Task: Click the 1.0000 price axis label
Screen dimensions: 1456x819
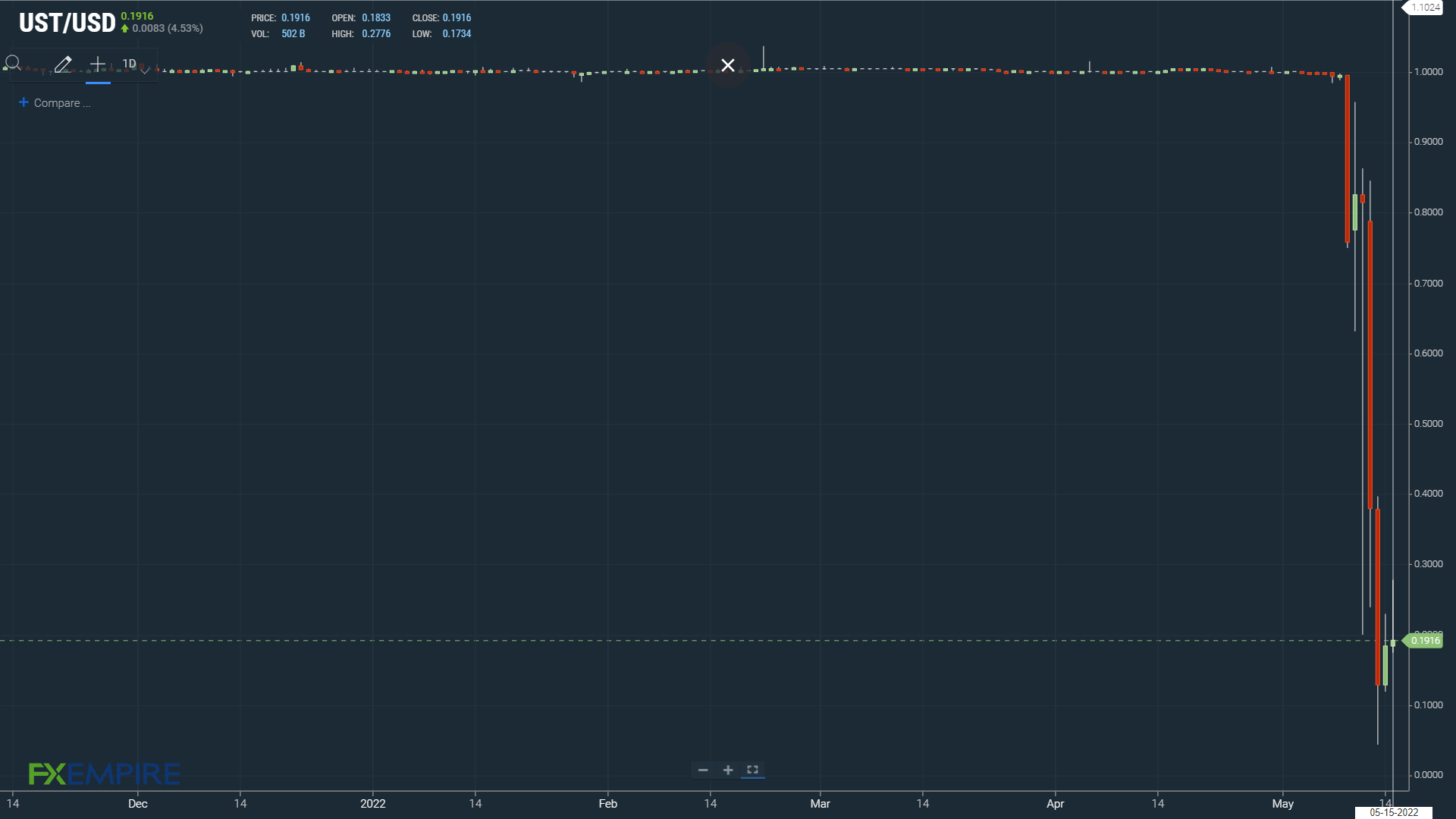Action: click(x=1428, y=71)
